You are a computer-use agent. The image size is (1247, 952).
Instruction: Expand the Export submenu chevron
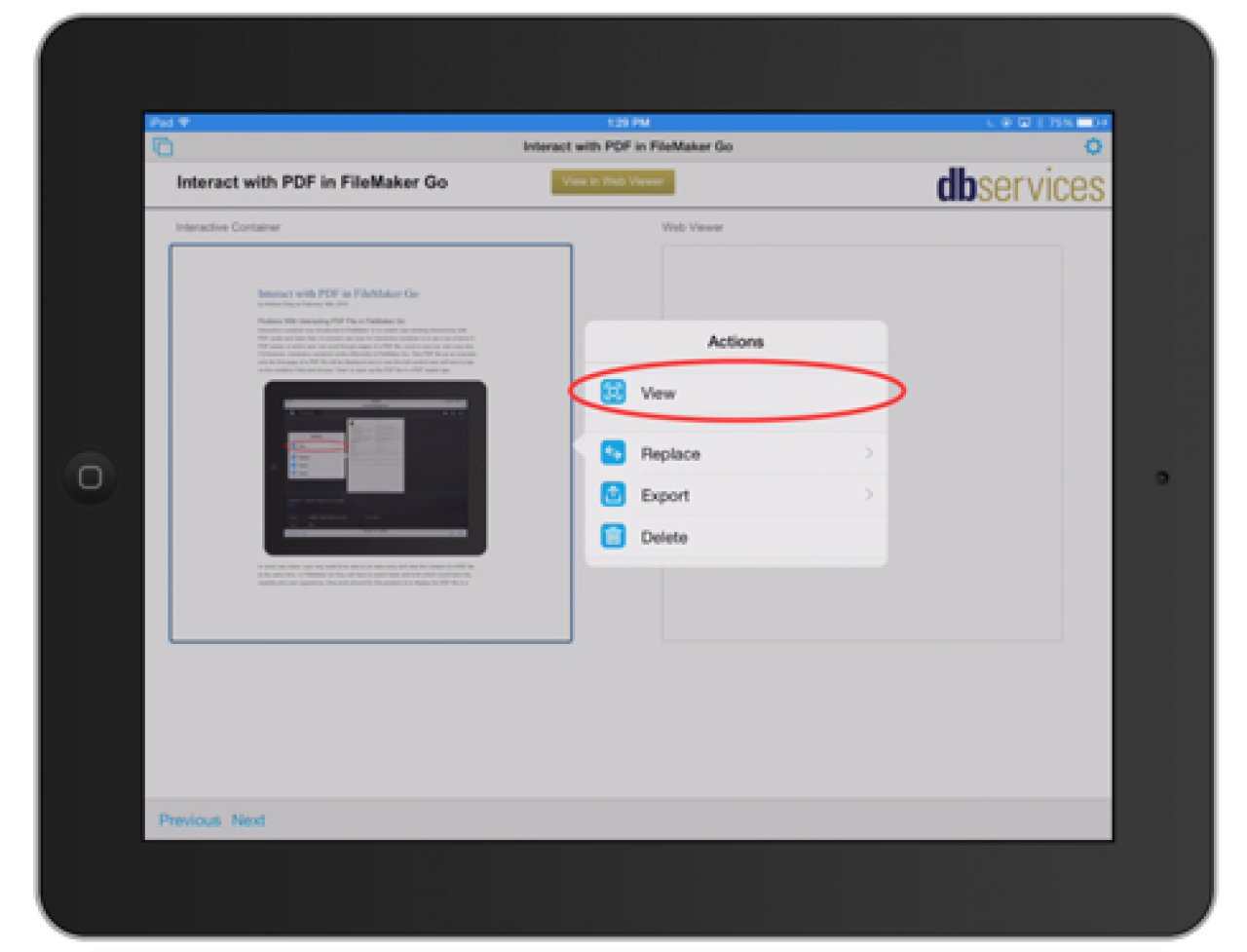868,495
